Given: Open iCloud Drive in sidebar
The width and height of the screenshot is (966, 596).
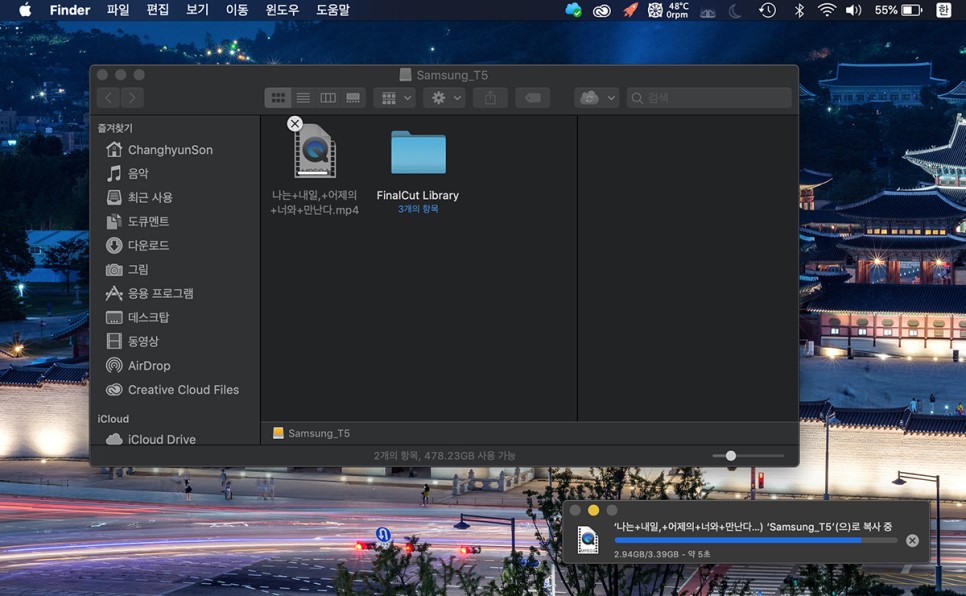Looking at the screenshot, I should (x=151, y=439).
